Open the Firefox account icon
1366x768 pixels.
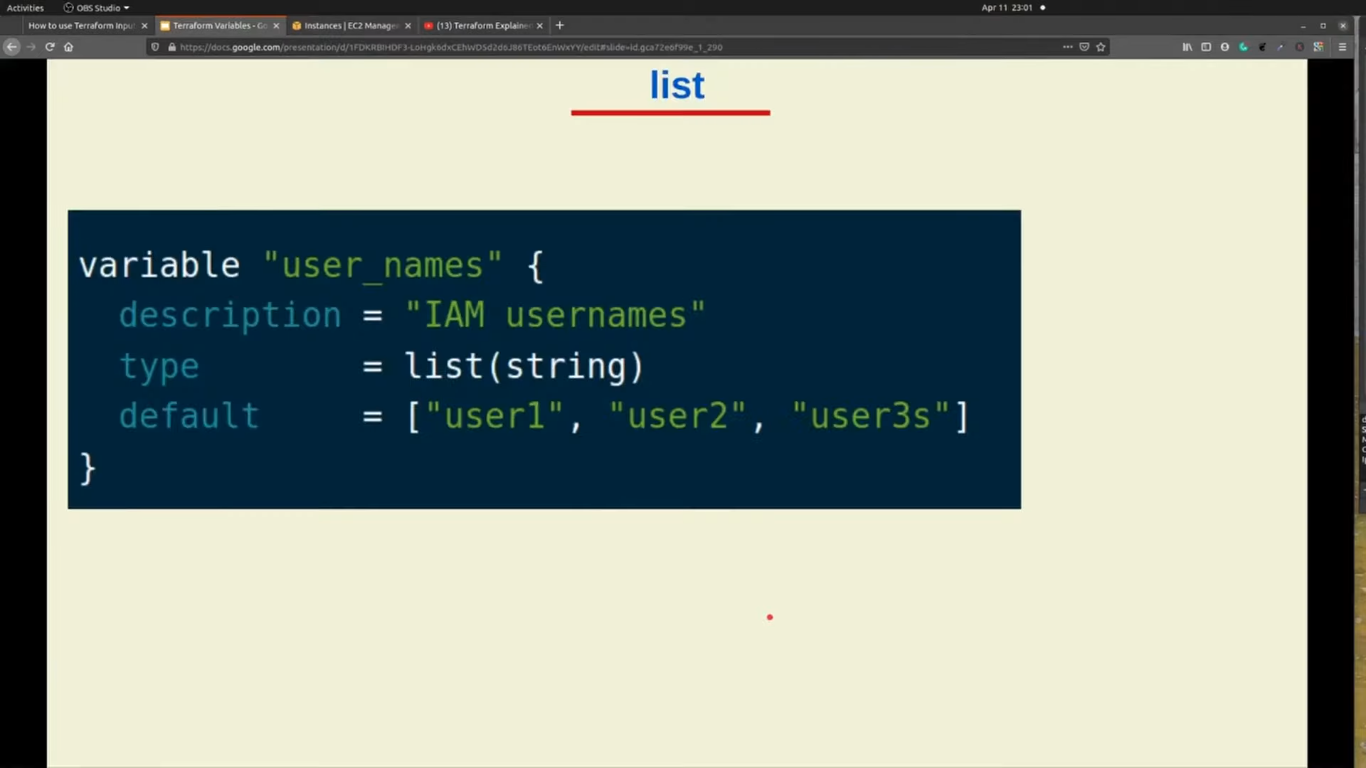(1225, 47)
